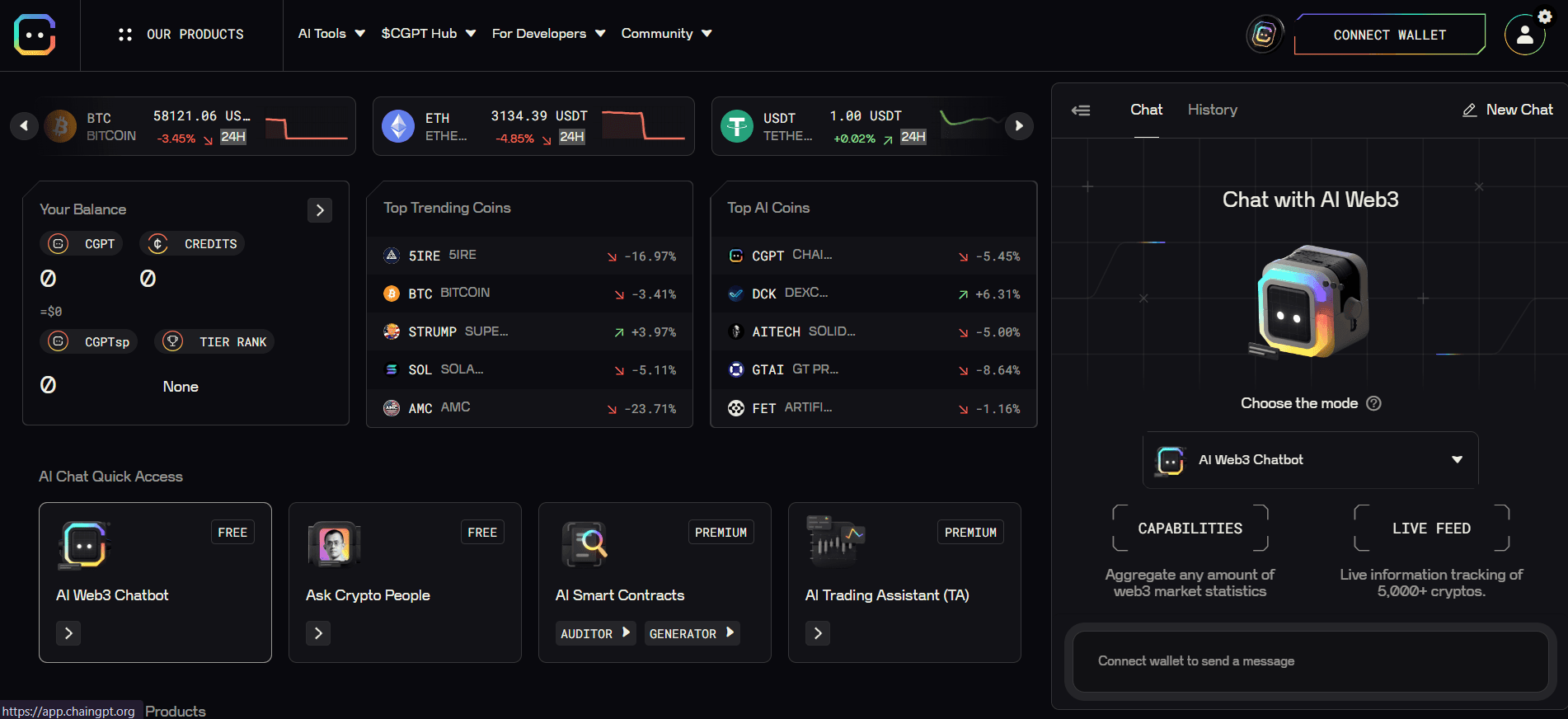Click the PREMIUM badge on AI Trading Assistant

pyautogui.click(x=970, y=533)
